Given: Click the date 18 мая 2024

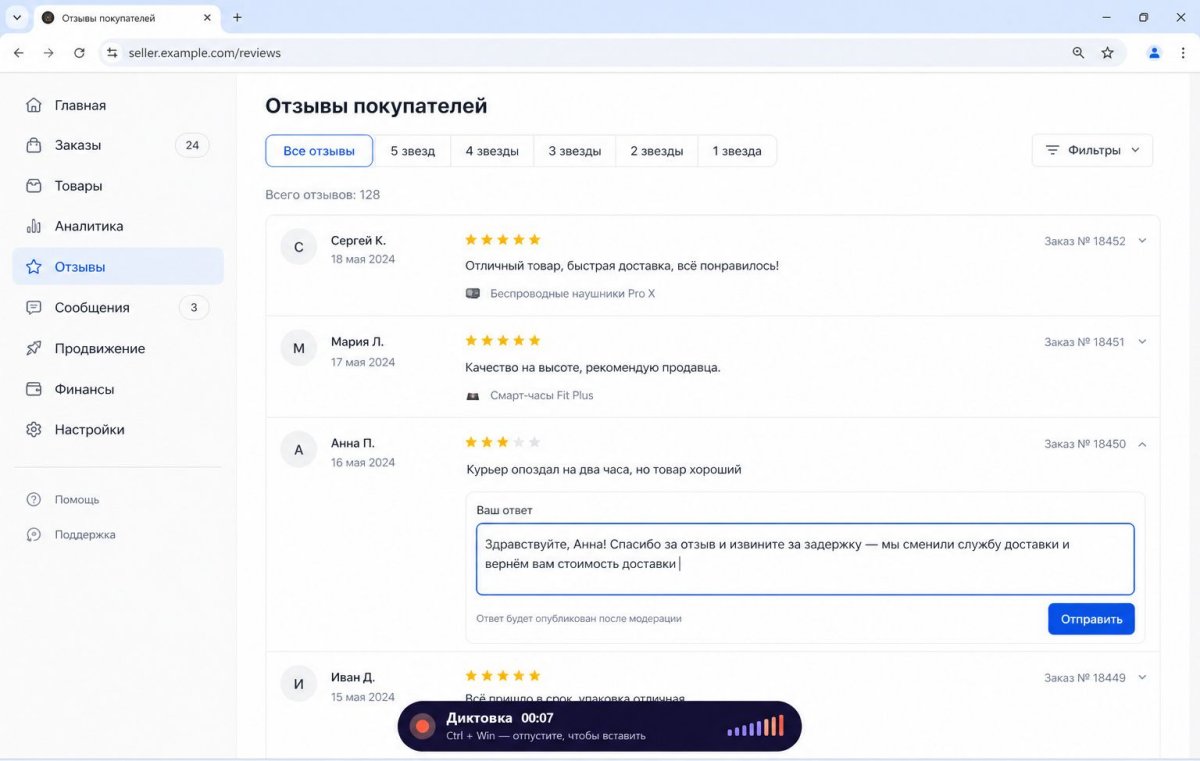Looking at the screenshot, I should [x=363, y=259].
